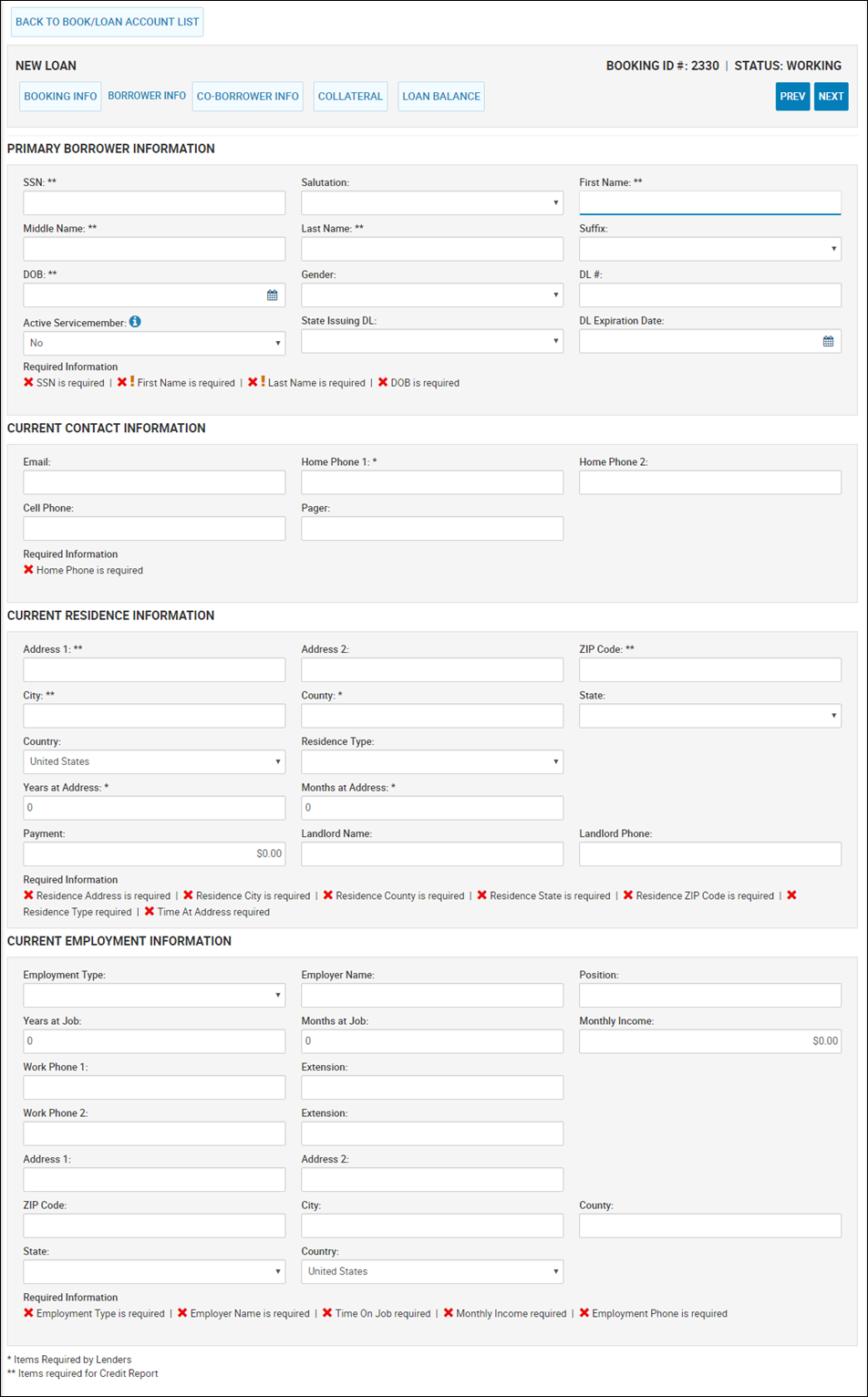Switch to the Co-Borrower Info tab

point(248,97)
